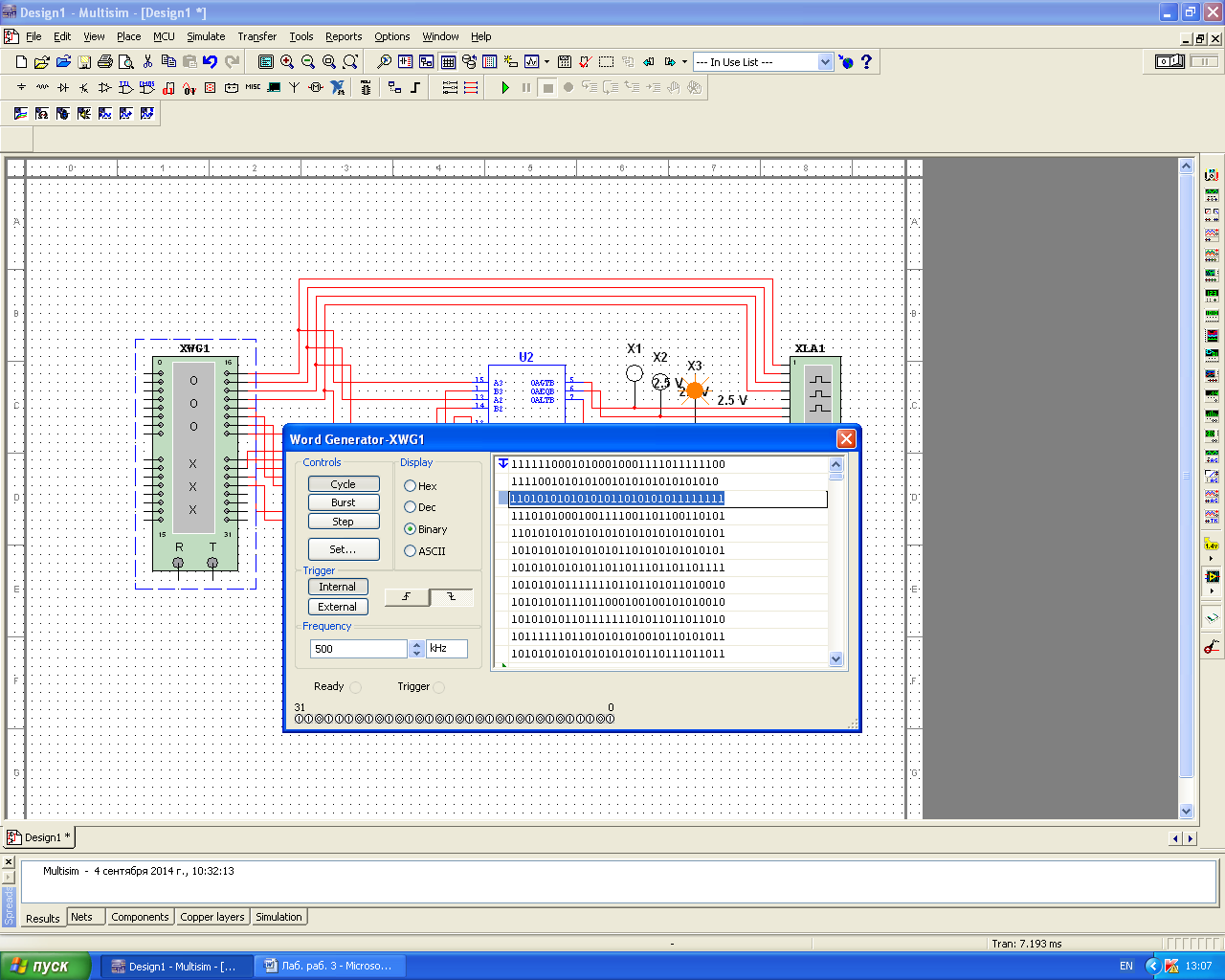
Task: Select the Multimeter instrument from sidebar
Action: [1212, 175]
